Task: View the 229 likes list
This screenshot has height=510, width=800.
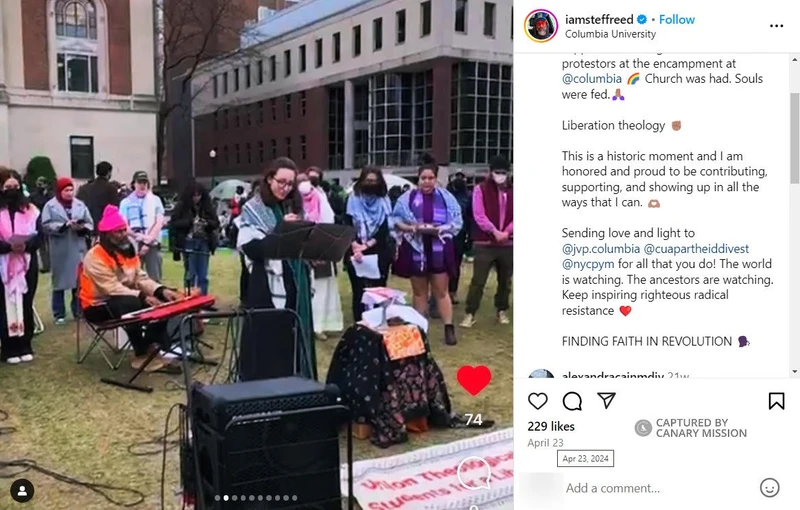Action: pos(551,426)
